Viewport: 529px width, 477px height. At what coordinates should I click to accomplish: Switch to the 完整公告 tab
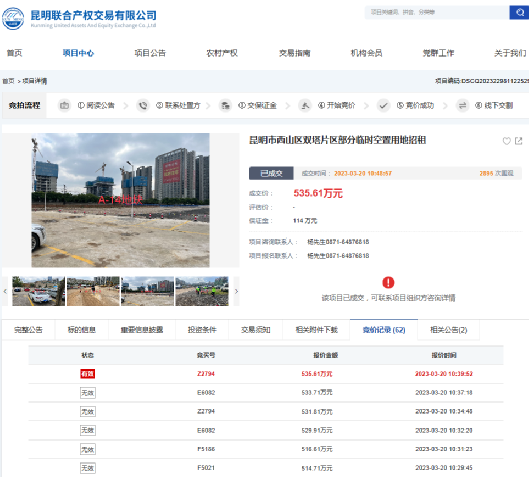[x=28, y=330]
